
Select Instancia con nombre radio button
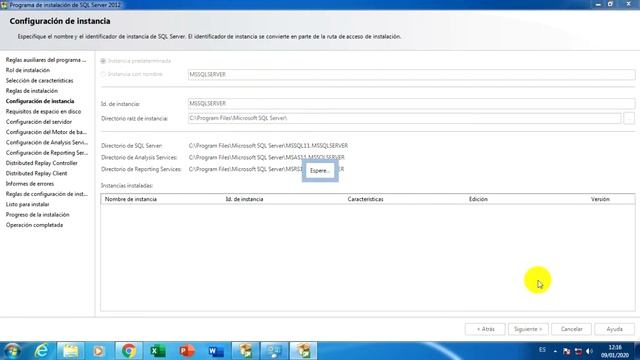pos(103,74)
